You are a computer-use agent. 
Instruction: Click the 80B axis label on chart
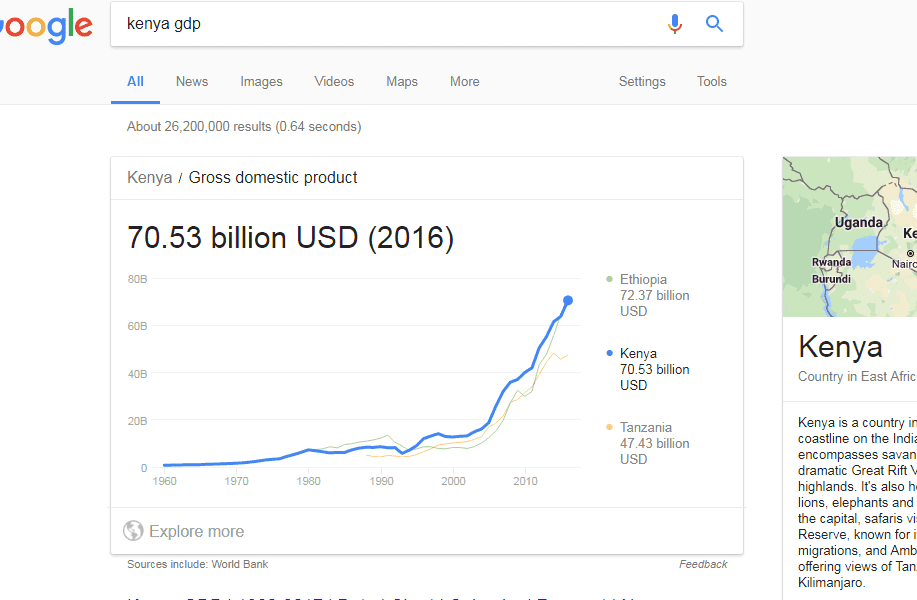[137, 280]
